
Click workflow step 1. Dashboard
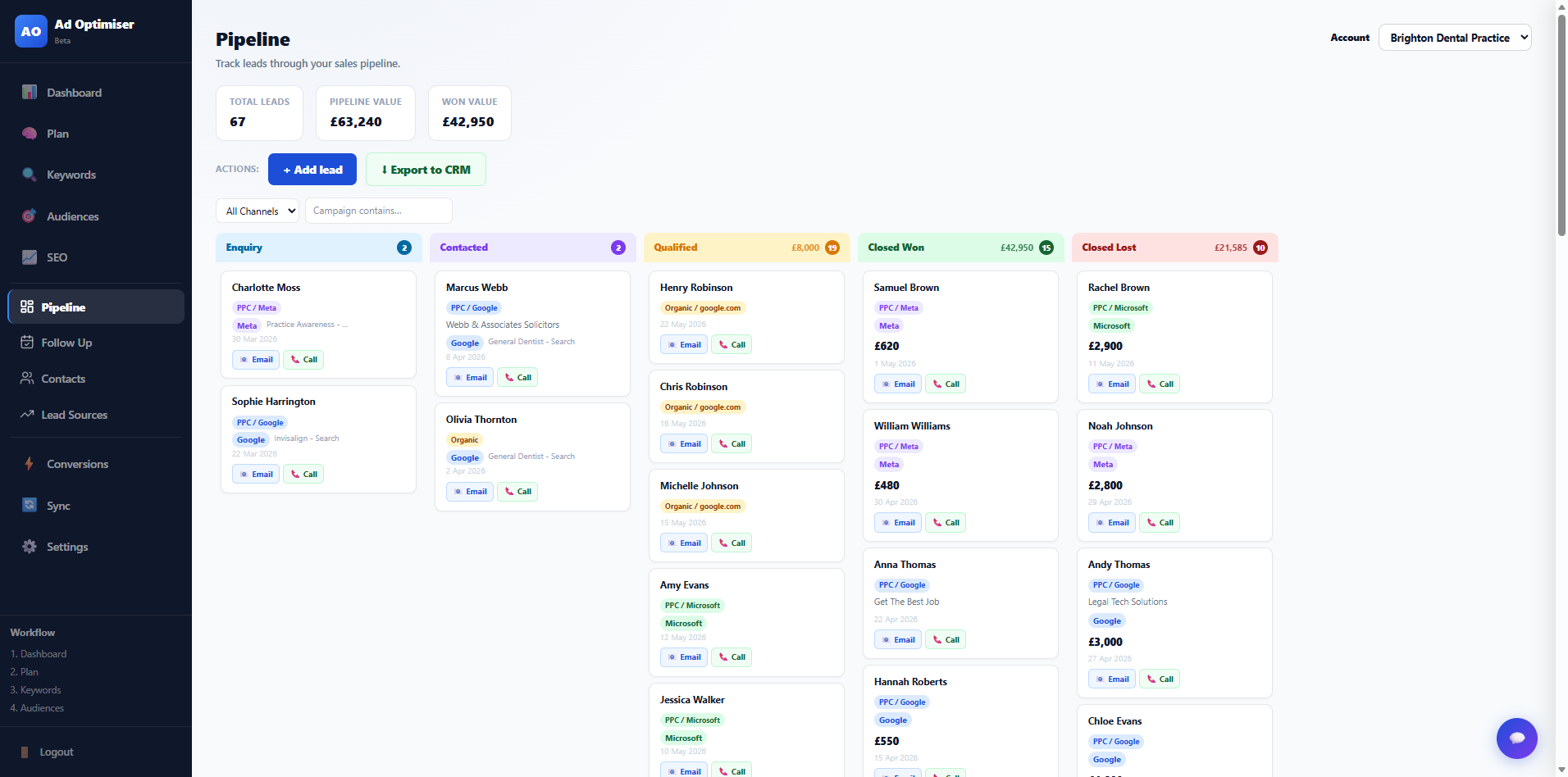point(39,654)
